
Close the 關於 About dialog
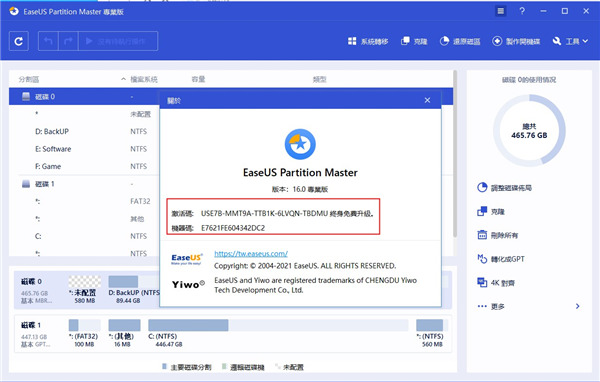coord(427,100)
